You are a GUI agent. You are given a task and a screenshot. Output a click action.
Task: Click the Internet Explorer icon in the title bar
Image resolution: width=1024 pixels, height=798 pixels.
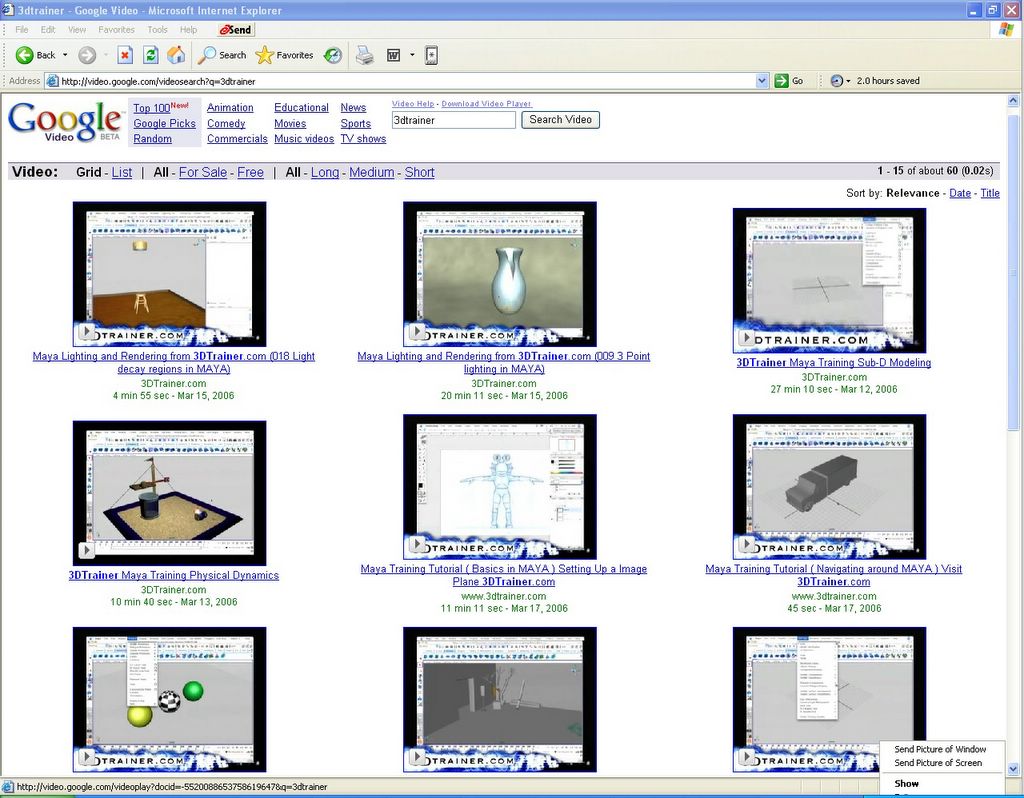pos(8,10)
